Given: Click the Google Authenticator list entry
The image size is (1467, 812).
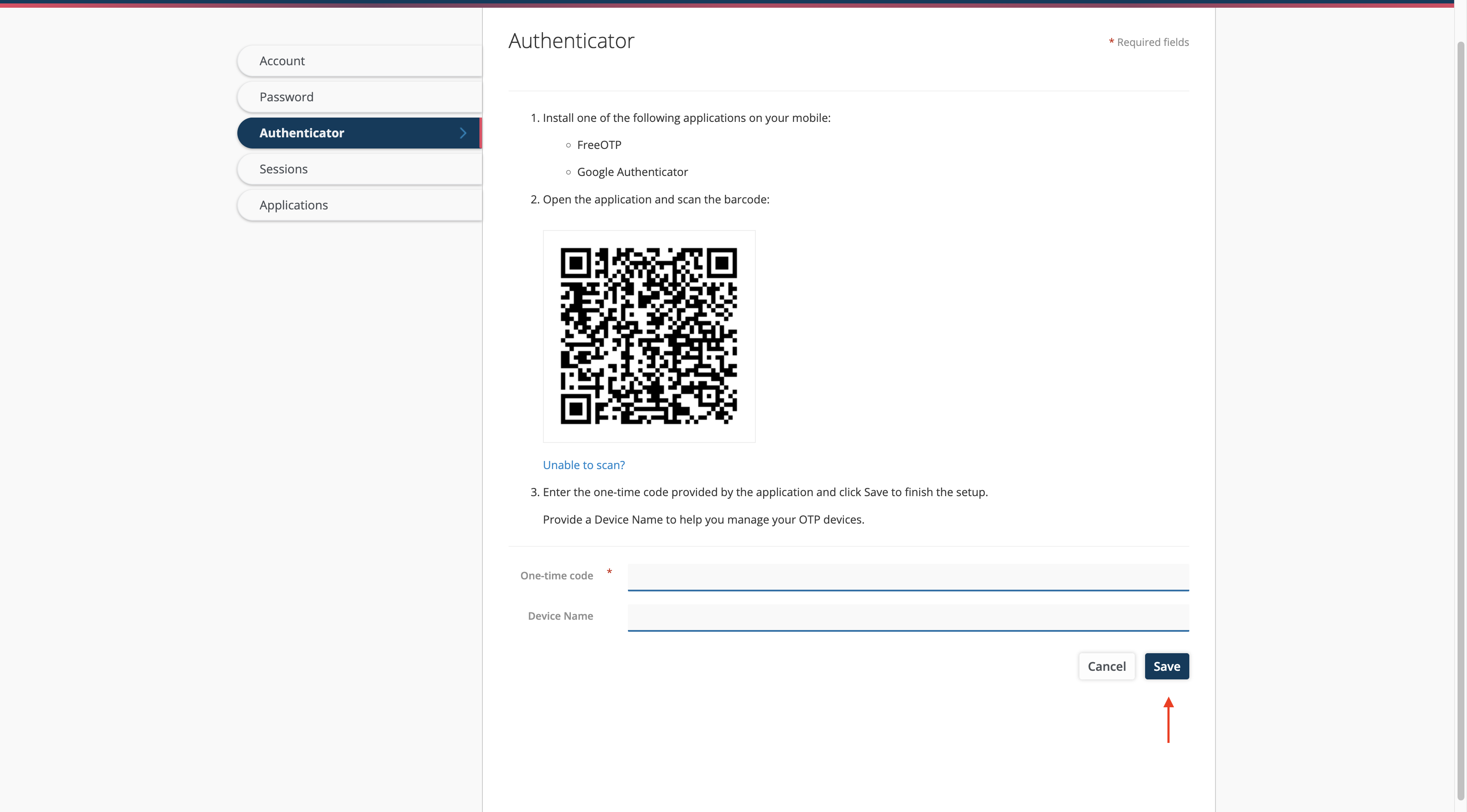Looking at the screenshot, I should (632, 172).
